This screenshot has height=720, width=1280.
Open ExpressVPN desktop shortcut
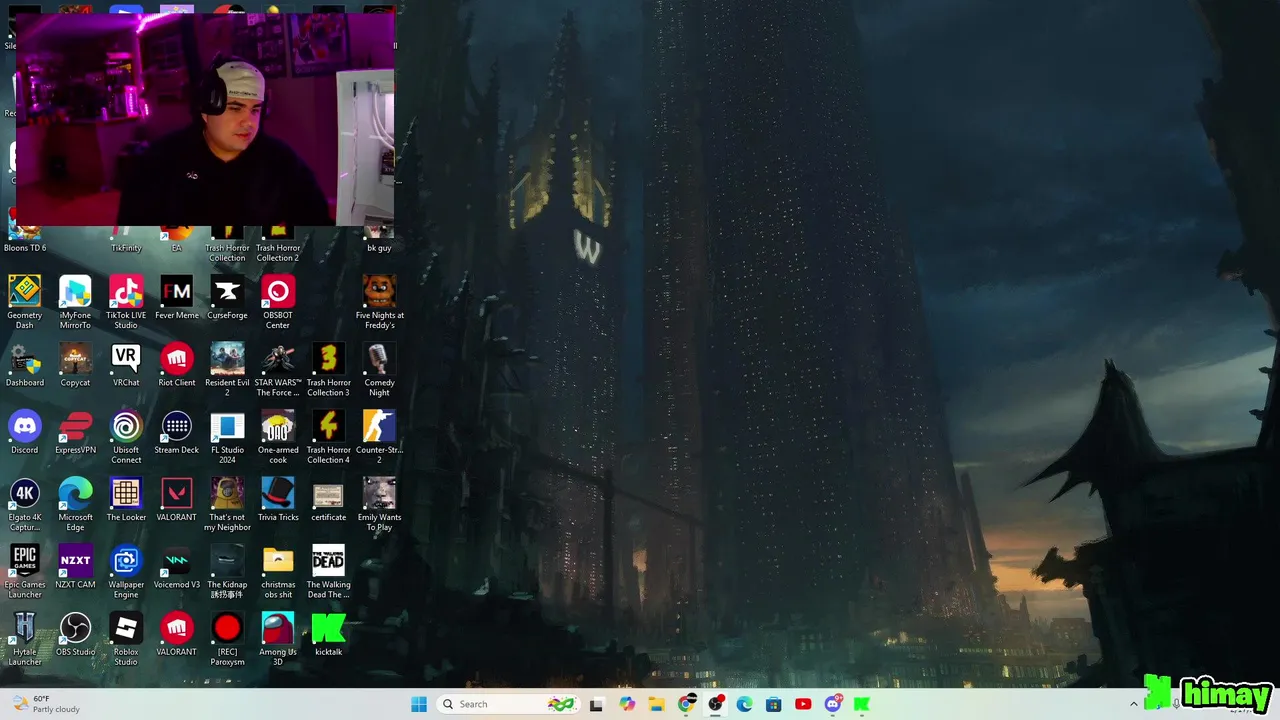(x=75, y=431)
